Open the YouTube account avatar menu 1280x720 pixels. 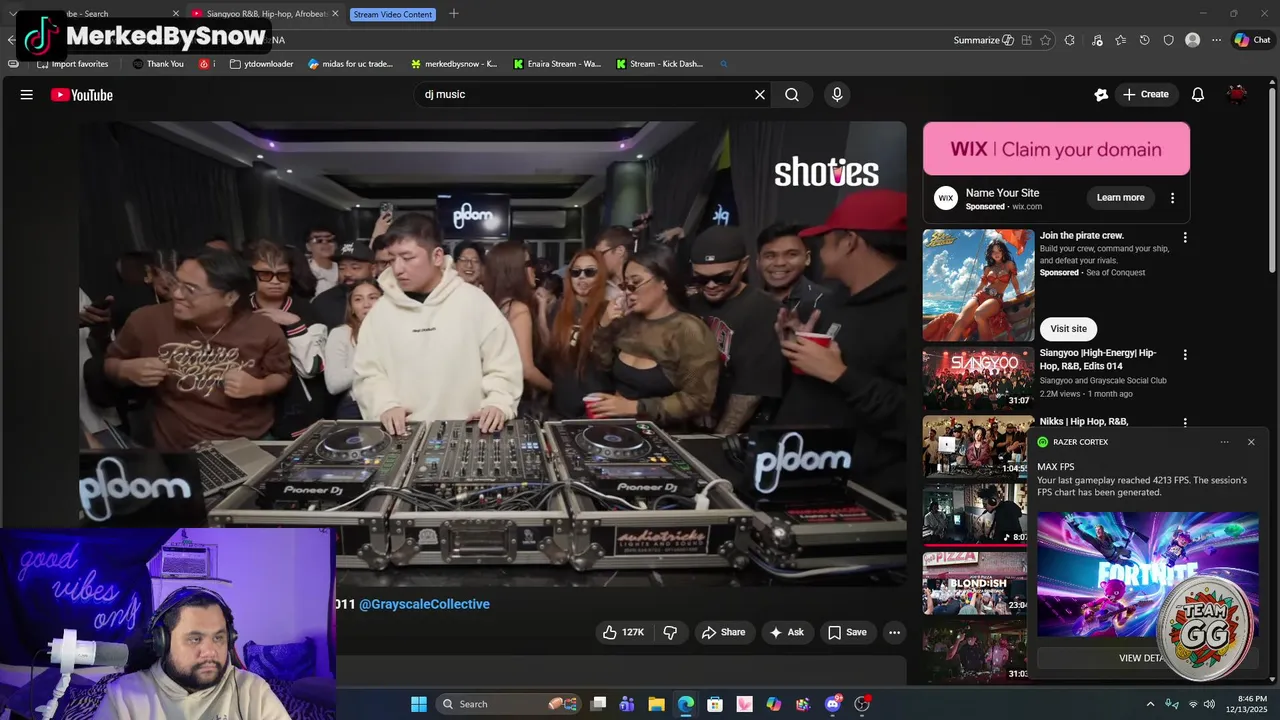(1237, 95)
